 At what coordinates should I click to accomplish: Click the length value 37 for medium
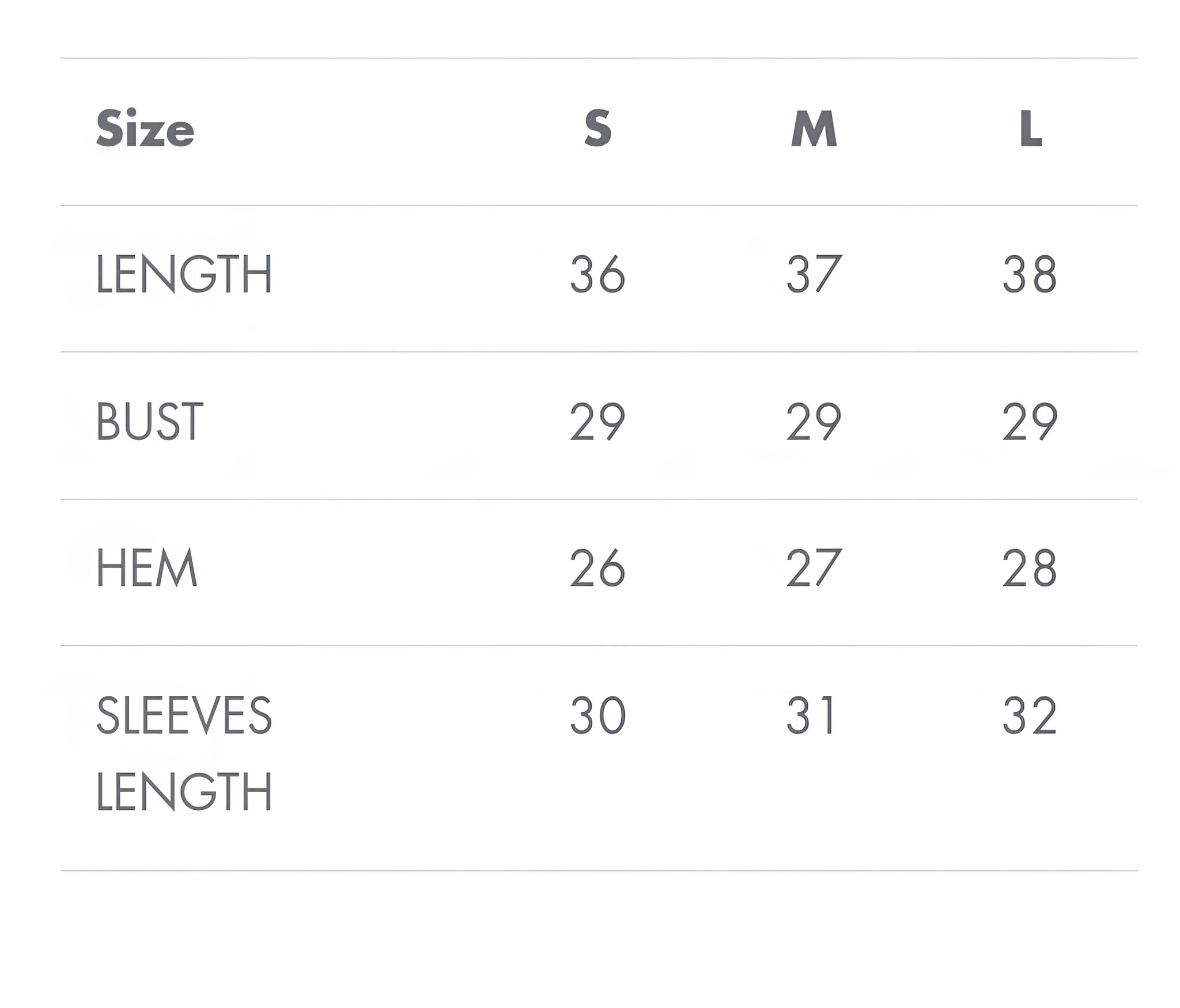(x=814, y=274)
